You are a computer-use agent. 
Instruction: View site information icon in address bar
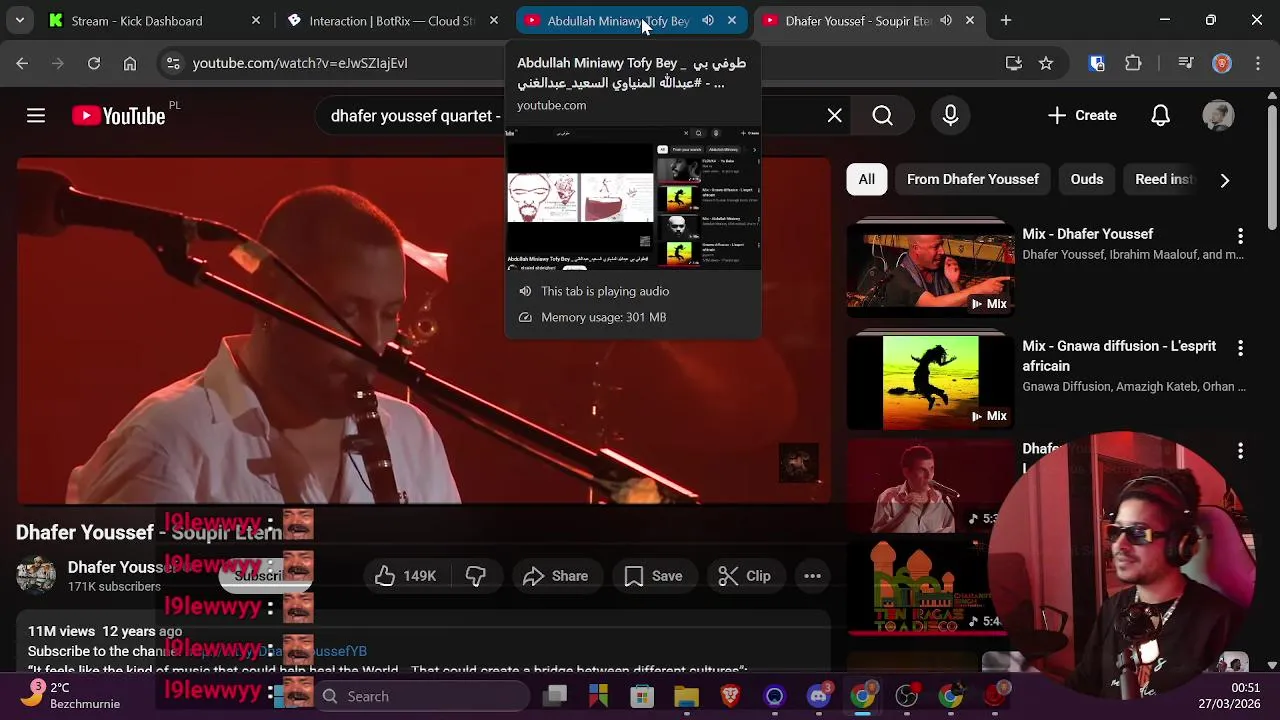click(x=173, y=63)
